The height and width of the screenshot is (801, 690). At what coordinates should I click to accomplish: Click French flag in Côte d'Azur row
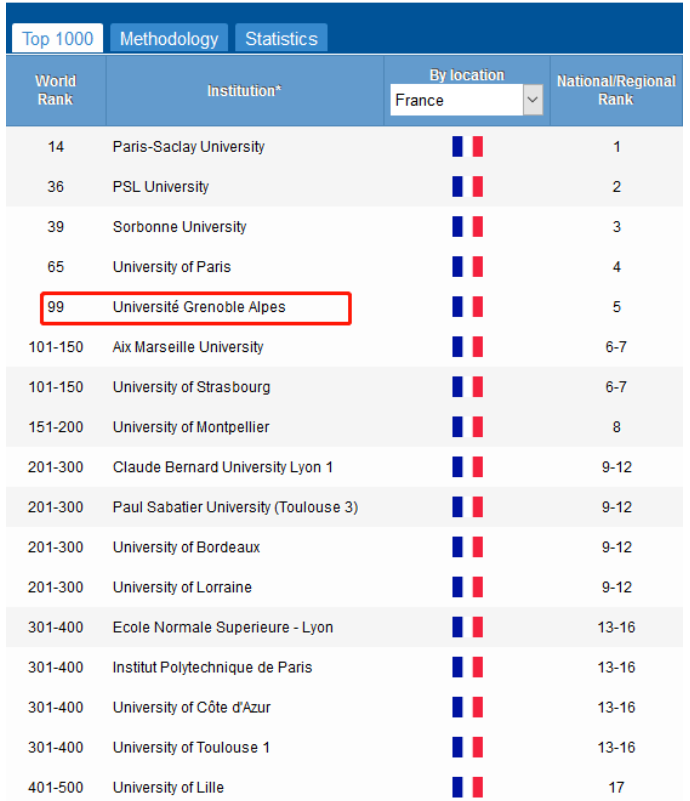pyautogui.click(x=467, y=707)
